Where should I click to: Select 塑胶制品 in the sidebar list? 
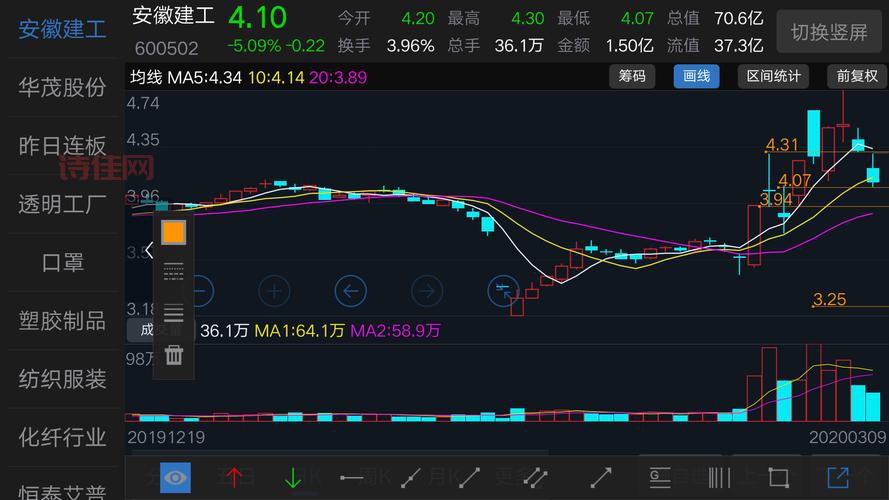[62, 321]
